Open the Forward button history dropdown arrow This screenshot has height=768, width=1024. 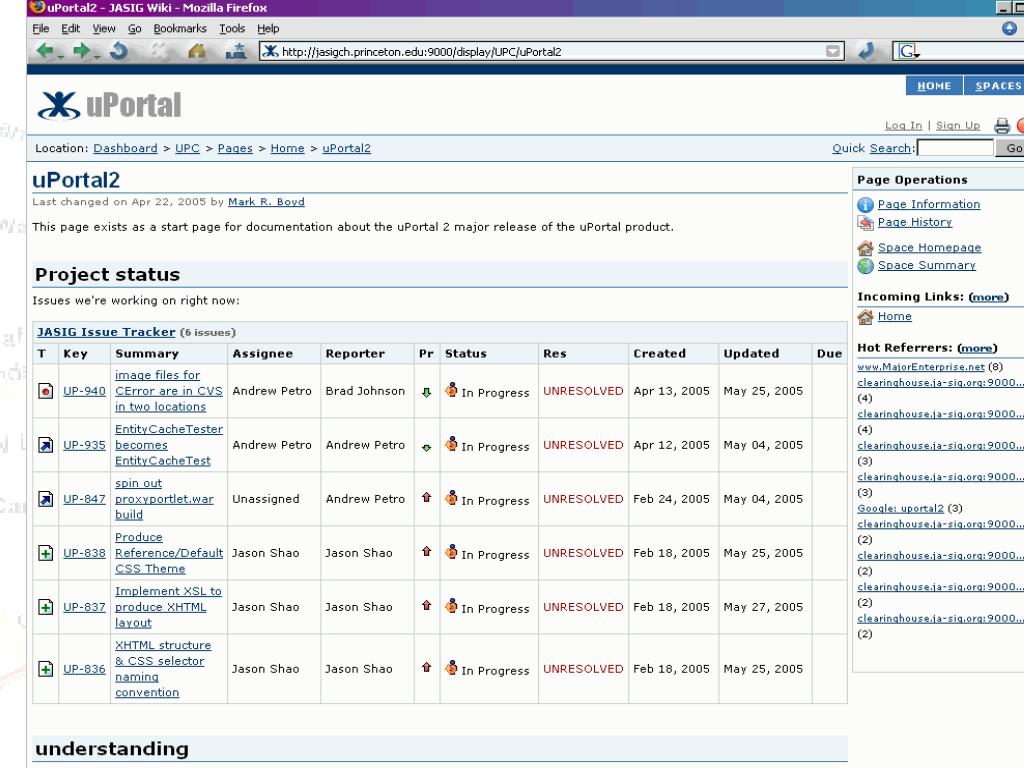(x=97, y=55)
